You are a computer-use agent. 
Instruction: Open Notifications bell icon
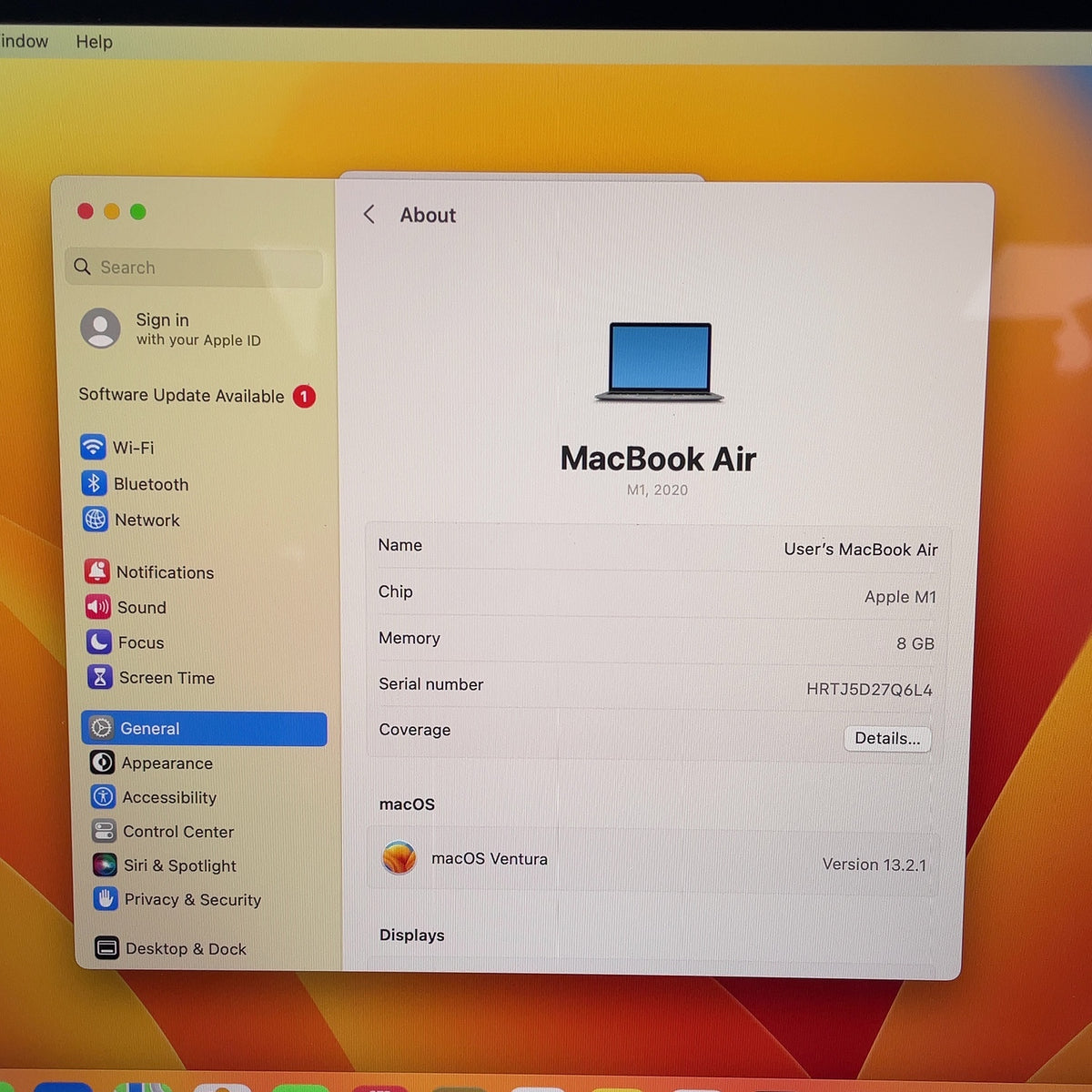[x=96, y=571]
